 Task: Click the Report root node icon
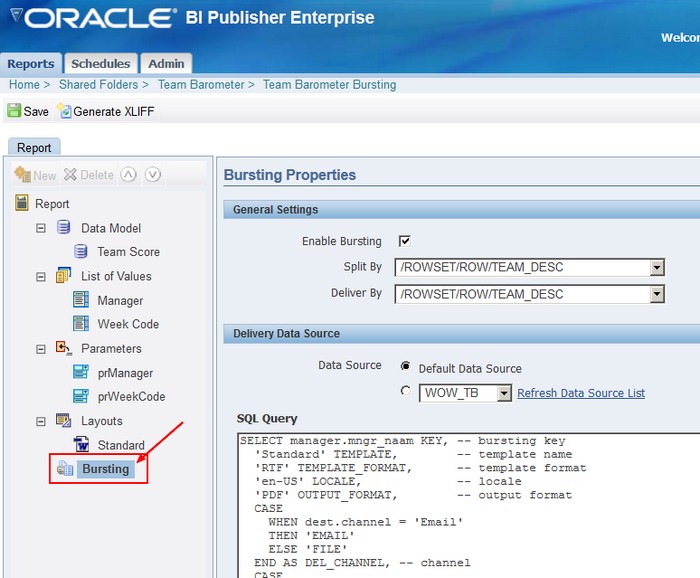click(x=21, y=204)
